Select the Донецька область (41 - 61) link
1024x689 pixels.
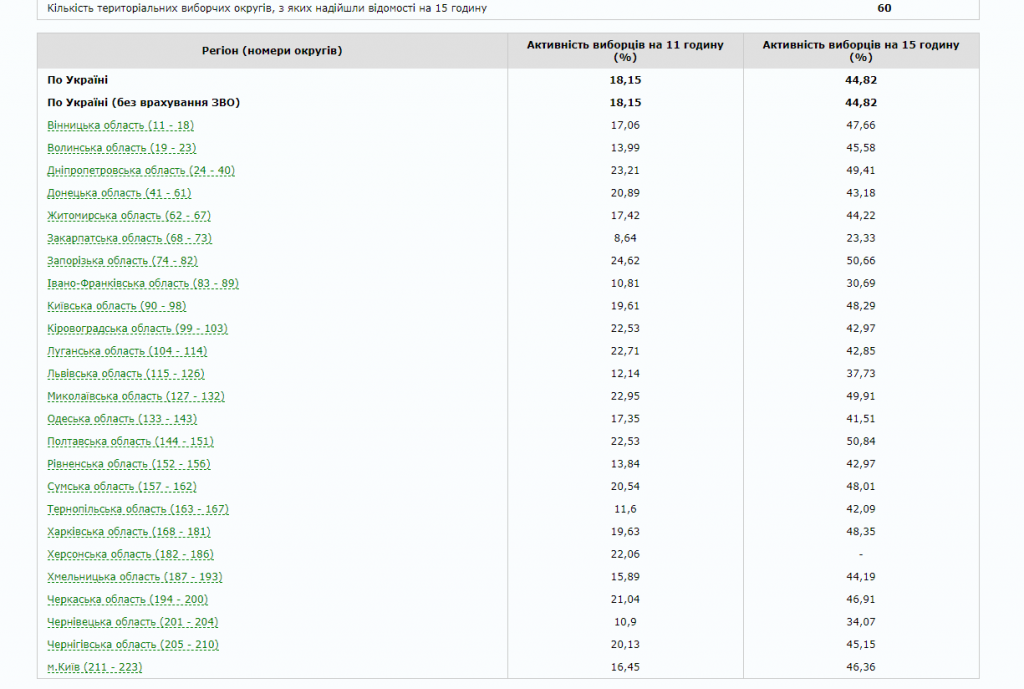(119, 193)
